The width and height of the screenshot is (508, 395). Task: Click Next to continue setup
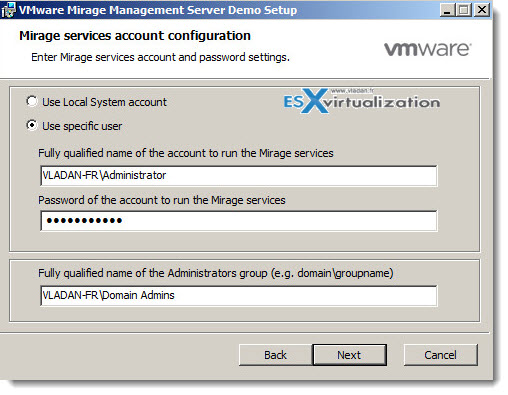tap(349, 355)
